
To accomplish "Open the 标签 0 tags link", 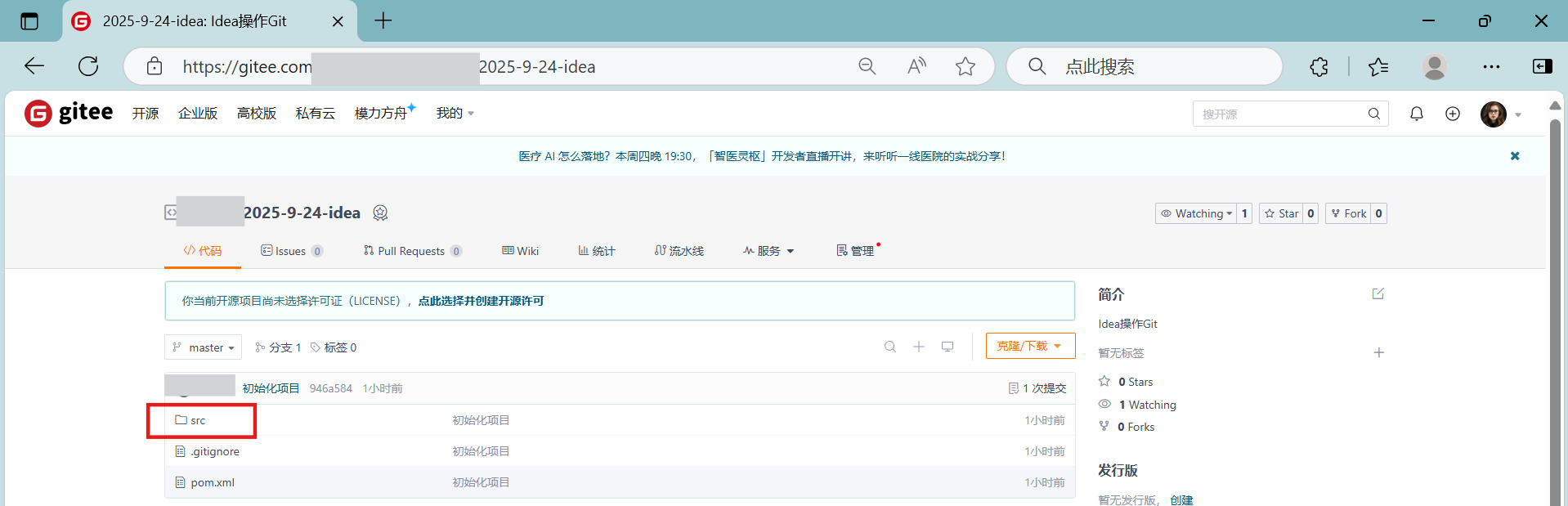I will tap(334, 347).
